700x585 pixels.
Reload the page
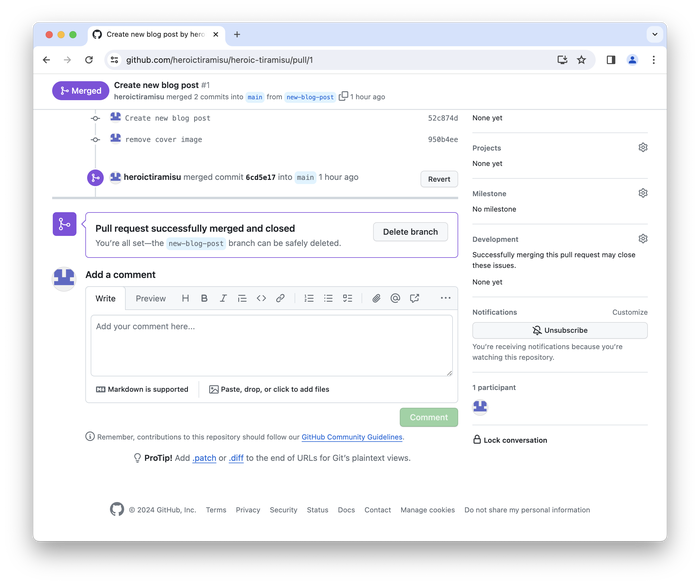tap(89, 60)
